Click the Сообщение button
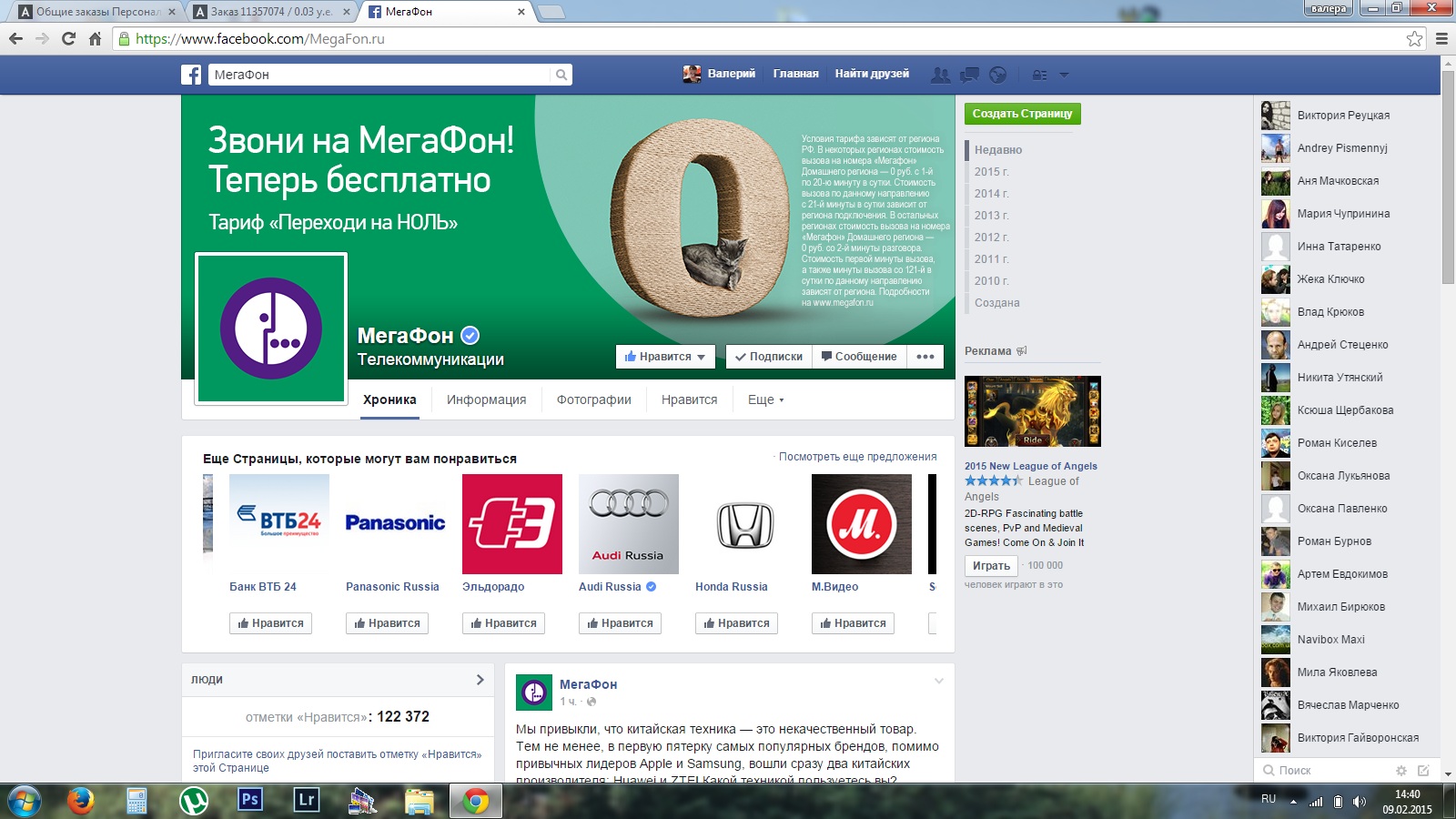 click(x=859, y=357)
